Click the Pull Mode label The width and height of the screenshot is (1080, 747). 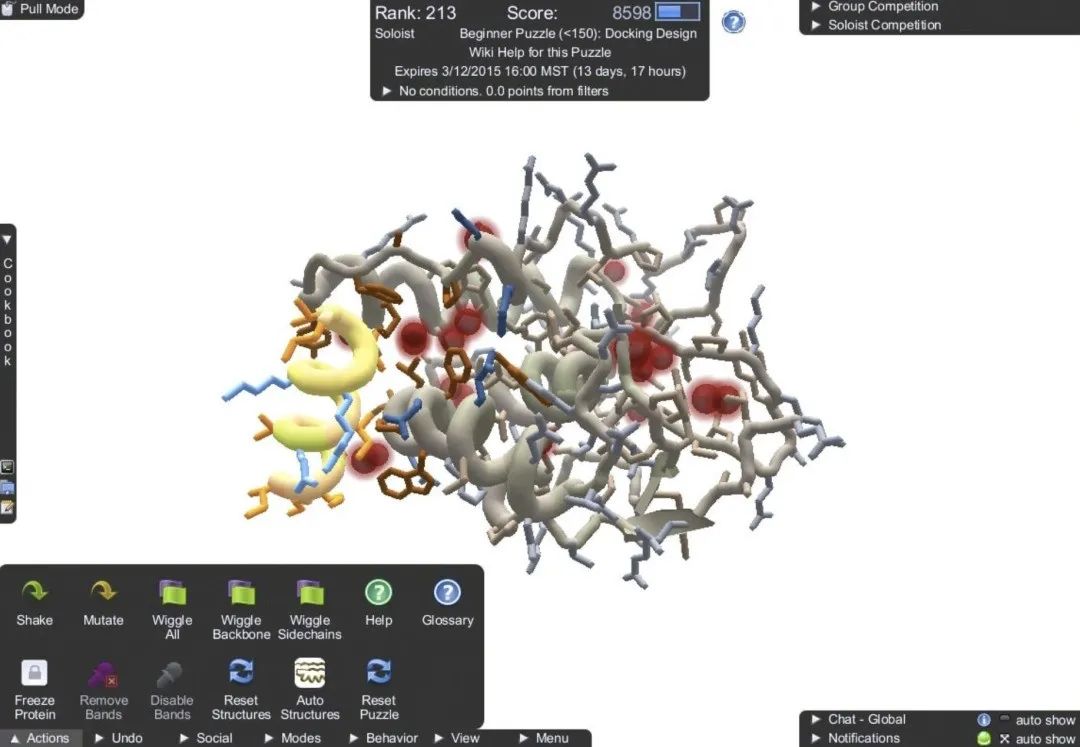pos(49,9)
